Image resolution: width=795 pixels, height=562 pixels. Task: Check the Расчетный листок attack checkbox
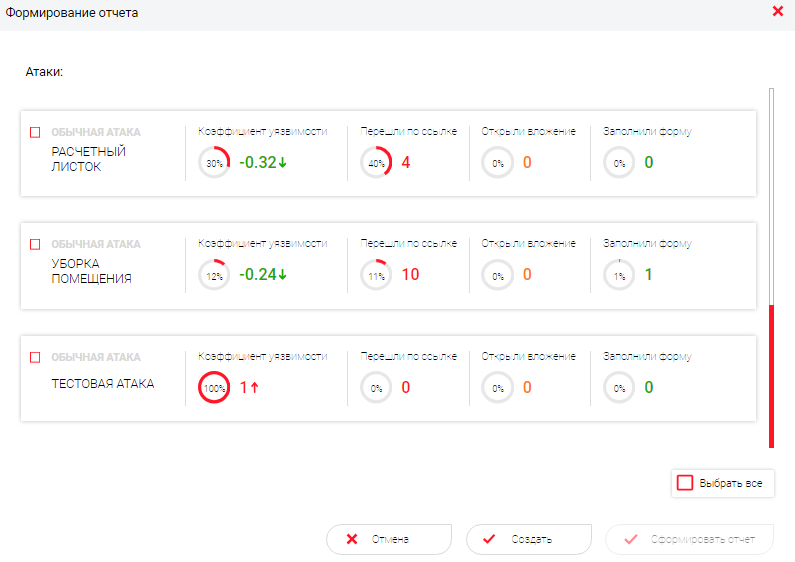(35, 132)
